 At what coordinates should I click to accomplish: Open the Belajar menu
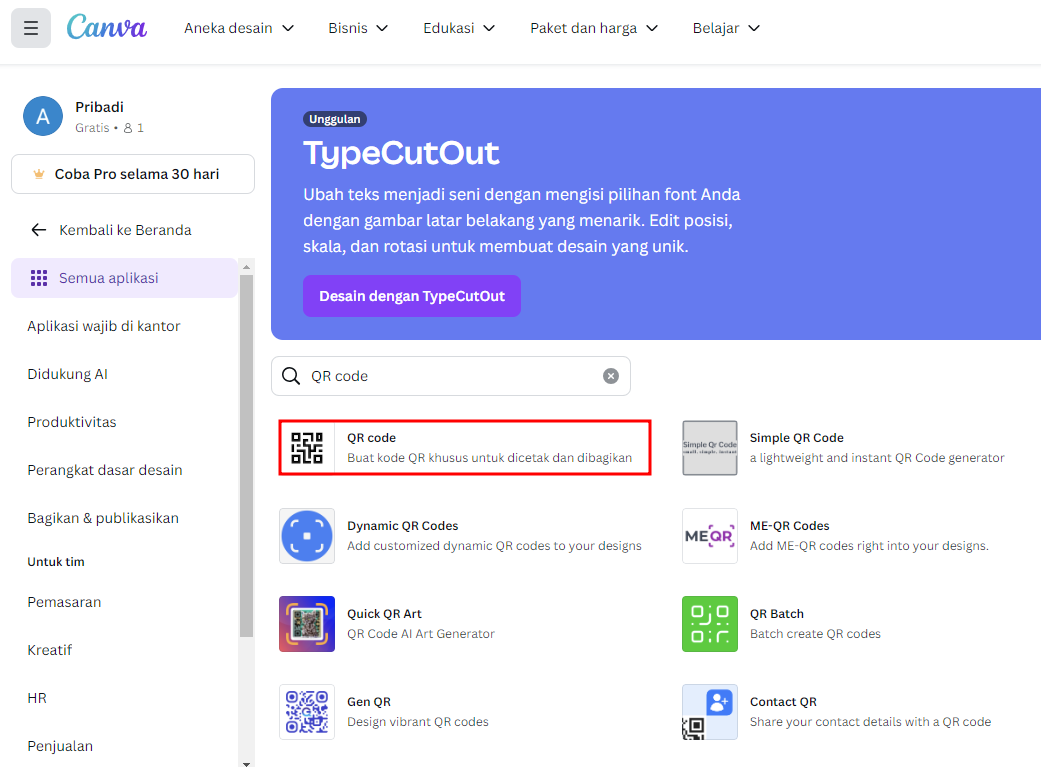point(727,28)
